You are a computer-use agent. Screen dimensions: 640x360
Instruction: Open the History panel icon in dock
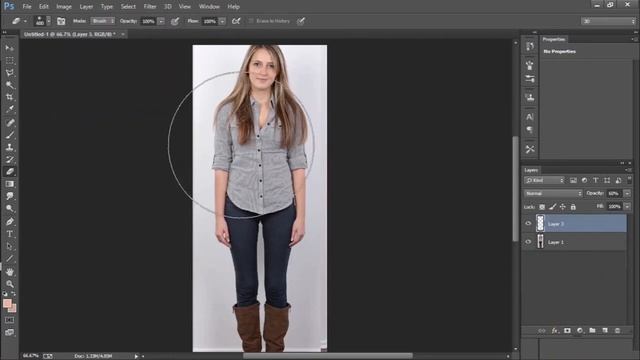[530, 46]
